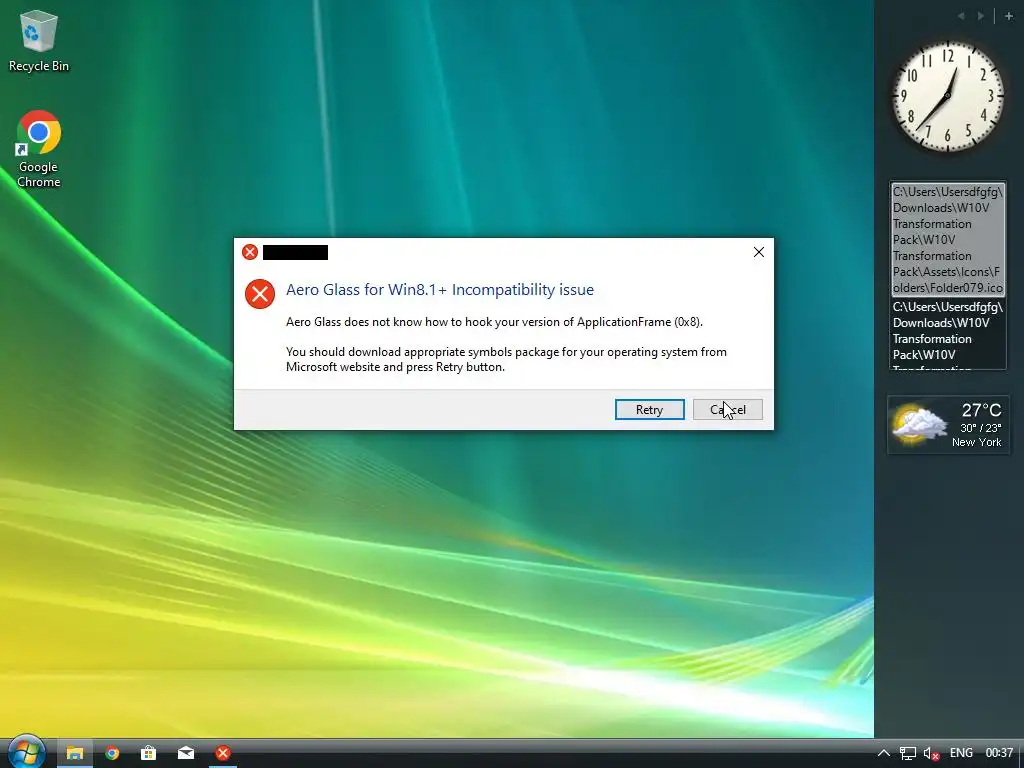
Task: Open the clock showing 00:37 in the taskbar
Action: pyautogui.click(x=999, y=753)
